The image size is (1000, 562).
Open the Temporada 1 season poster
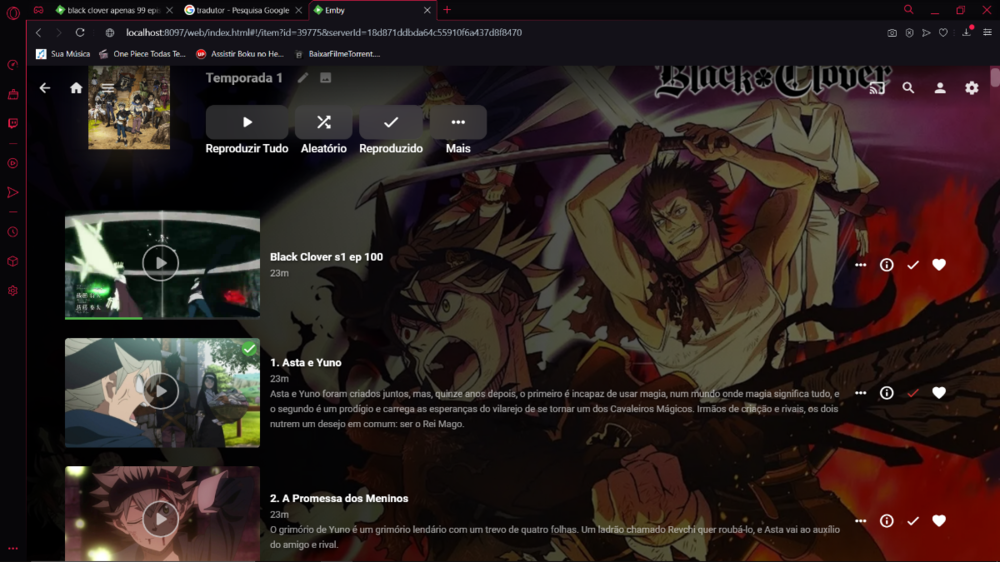pyautogui.click(x=129, y=108)
